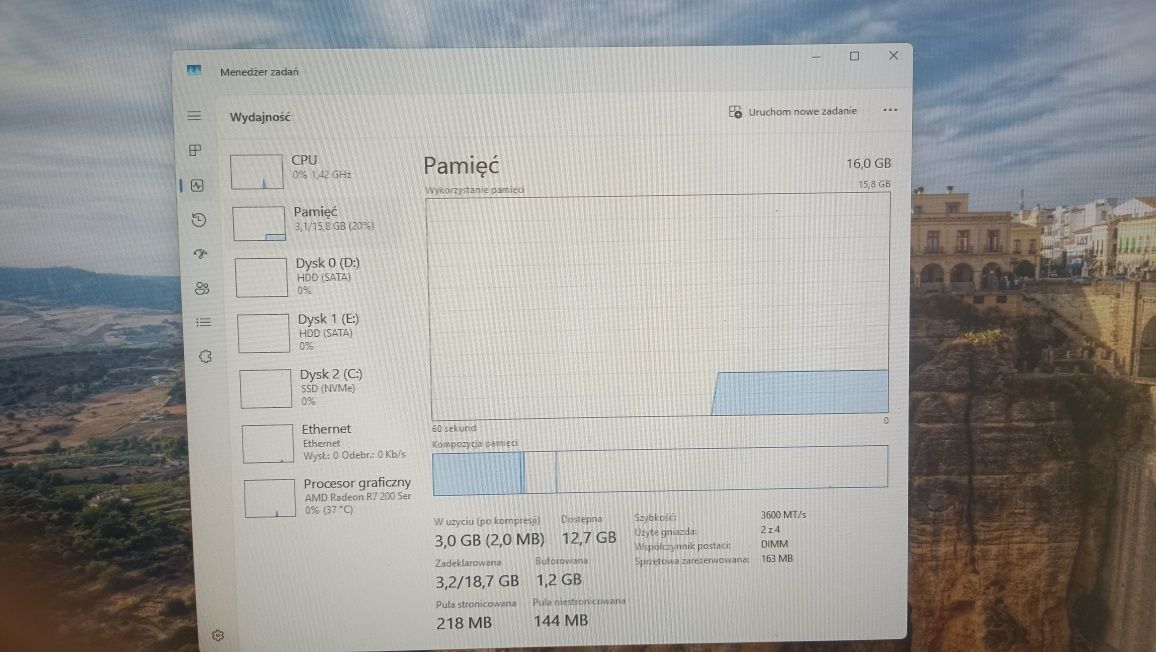Click the Task Manager app icon in title bar
Screen dimensions: 1156x652
pos(194,70)
